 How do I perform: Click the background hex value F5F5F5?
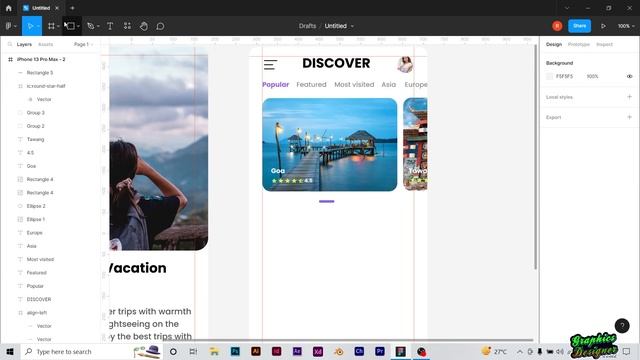pos(564,76)
